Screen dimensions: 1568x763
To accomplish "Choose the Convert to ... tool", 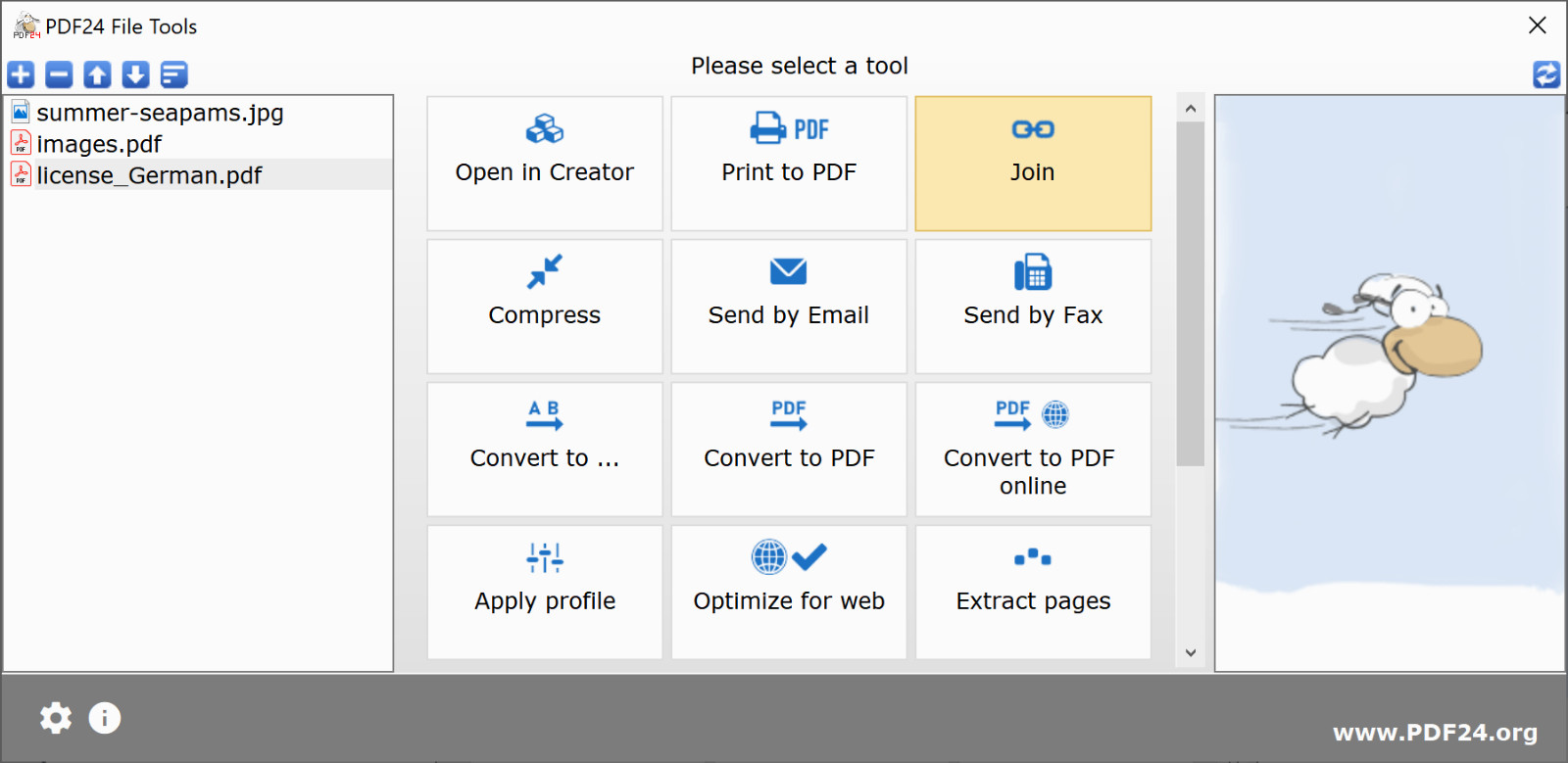I will 545,450.
